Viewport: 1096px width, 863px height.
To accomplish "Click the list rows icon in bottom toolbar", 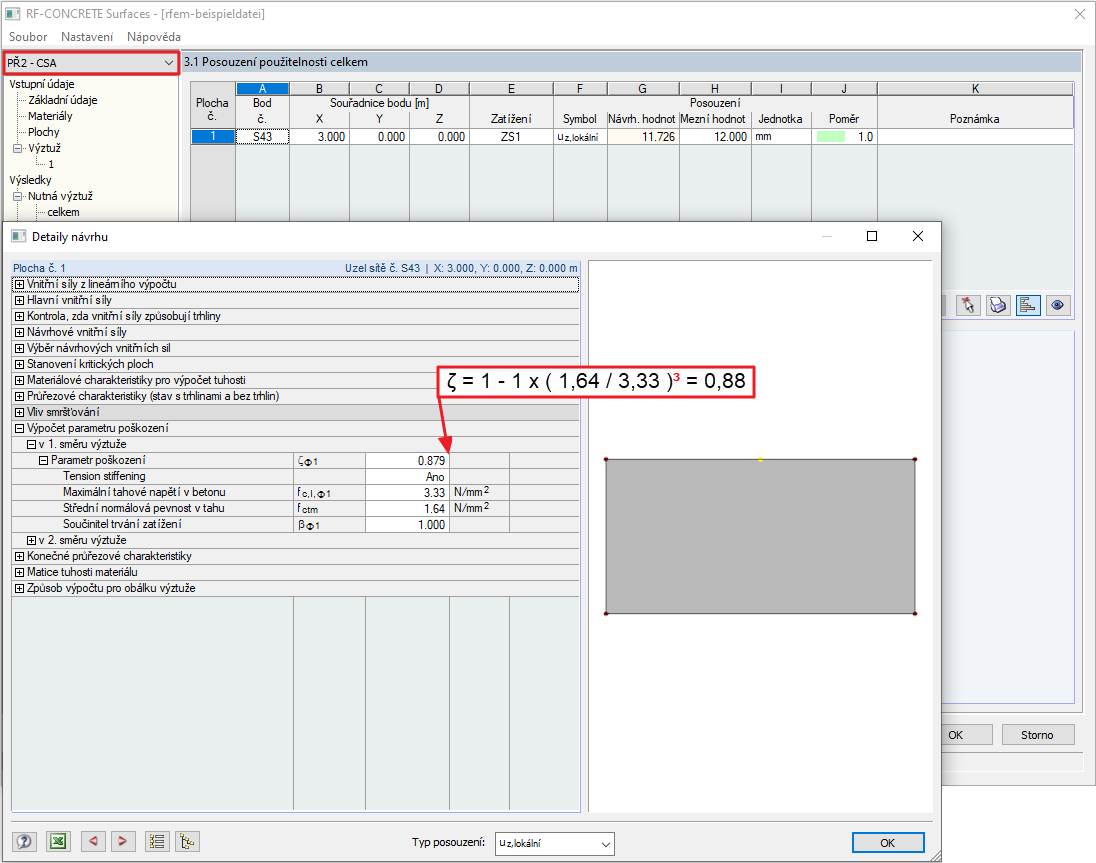I will point(157,841).
